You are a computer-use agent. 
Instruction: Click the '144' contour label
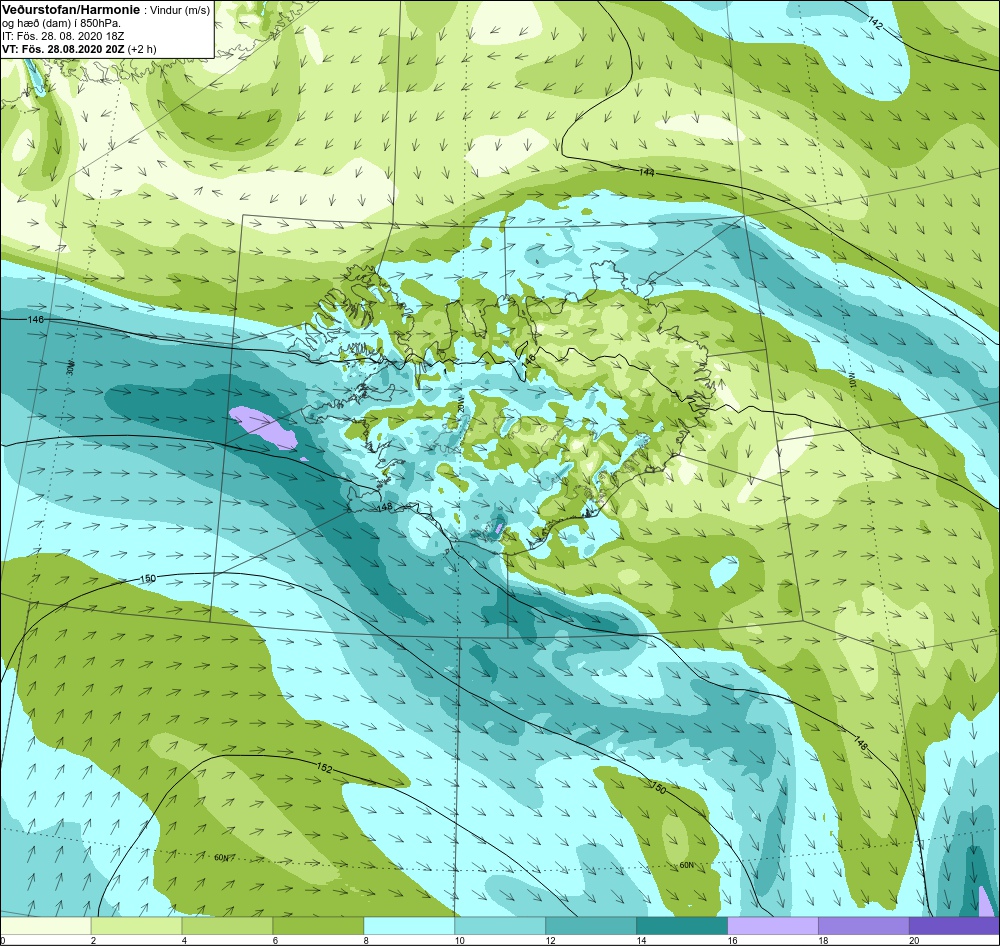point(647,173)
